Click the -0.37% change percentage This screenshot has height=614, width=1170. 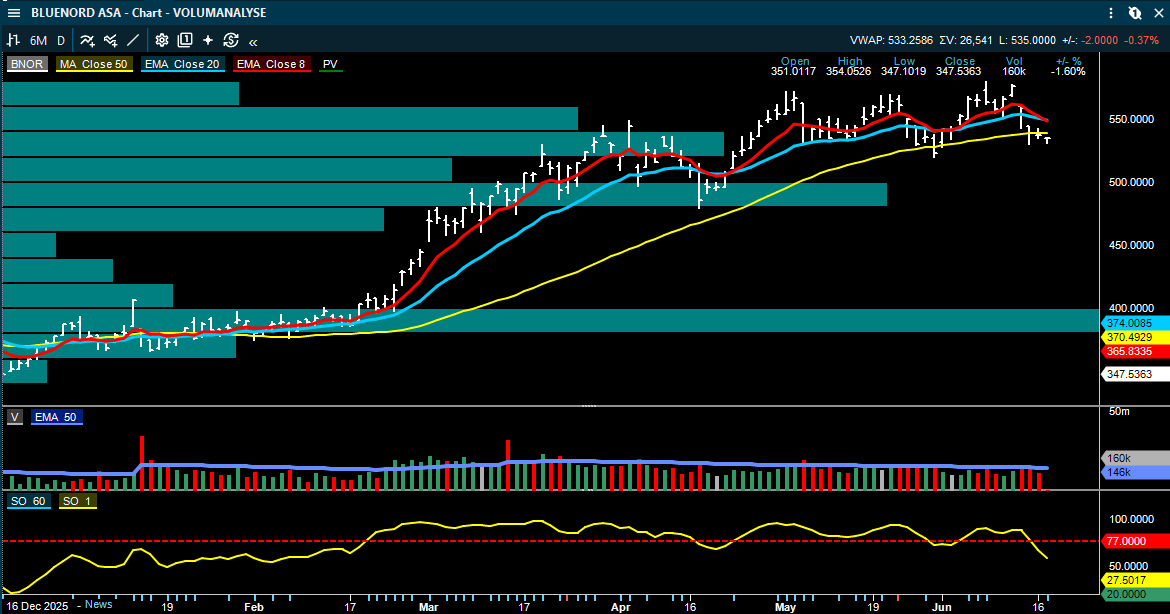1143,40
